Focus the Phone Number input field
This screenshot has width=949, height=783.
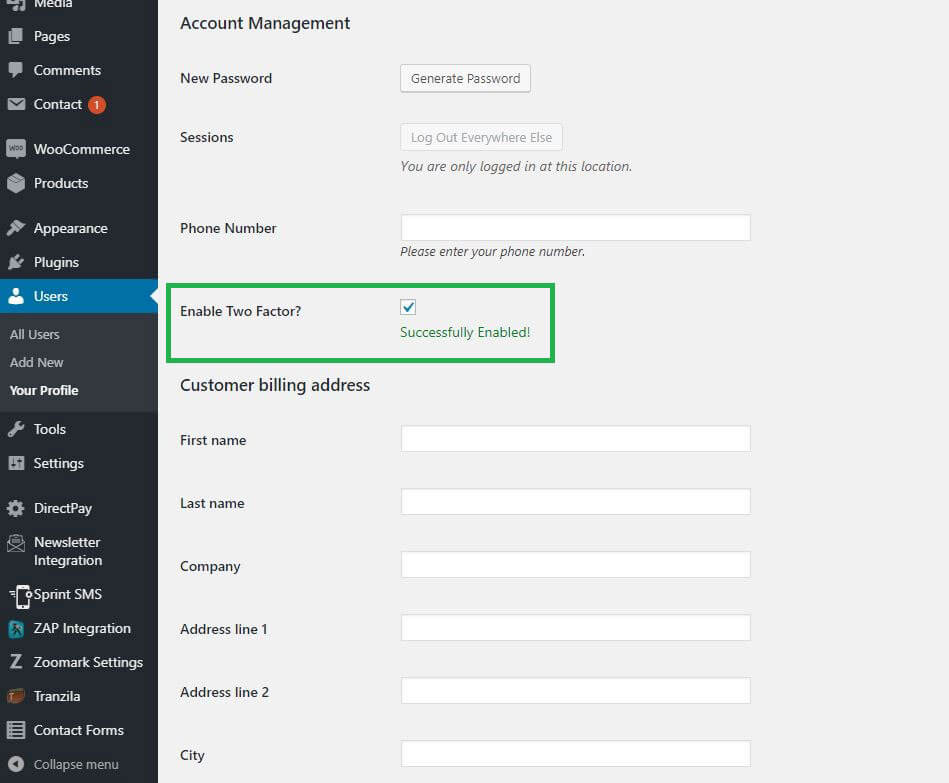576,228
